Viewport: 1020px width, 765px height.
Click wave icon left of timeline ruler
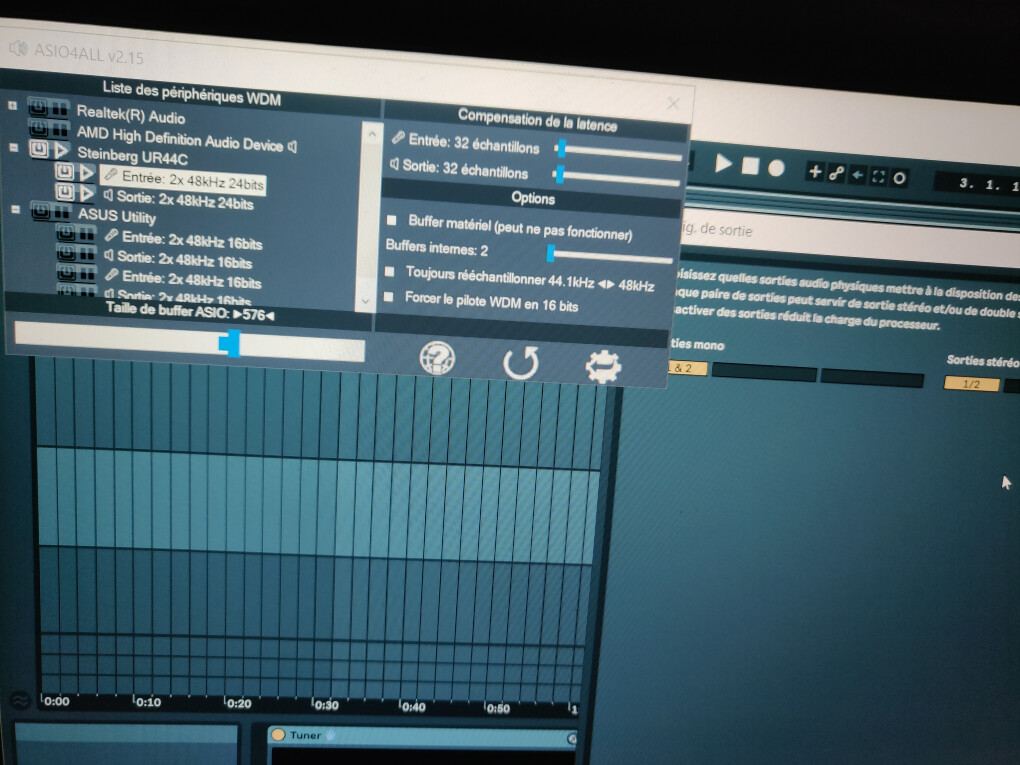(20, 701)
